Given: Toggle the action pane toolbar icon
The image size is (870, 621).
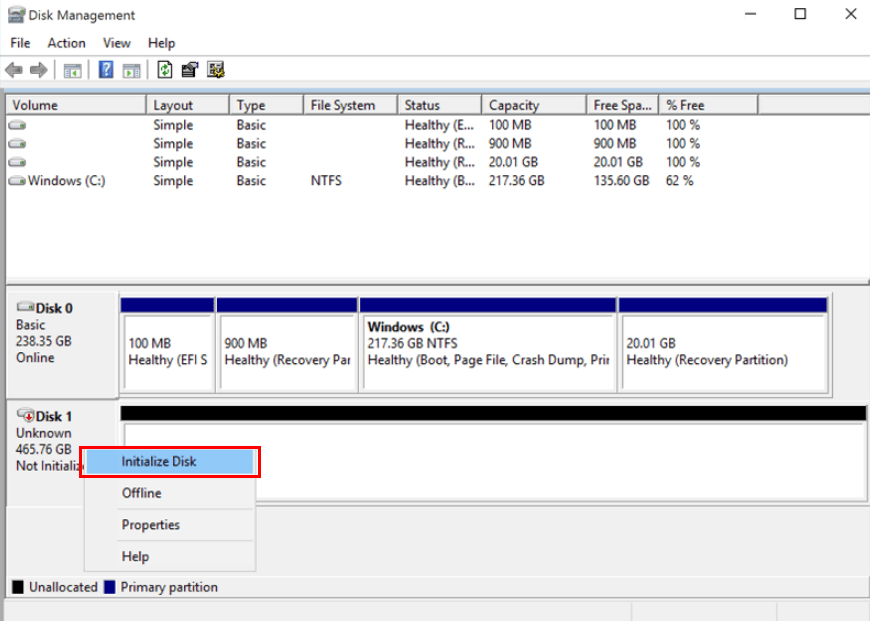Looking at the screenshot, I should pos(131,70).
